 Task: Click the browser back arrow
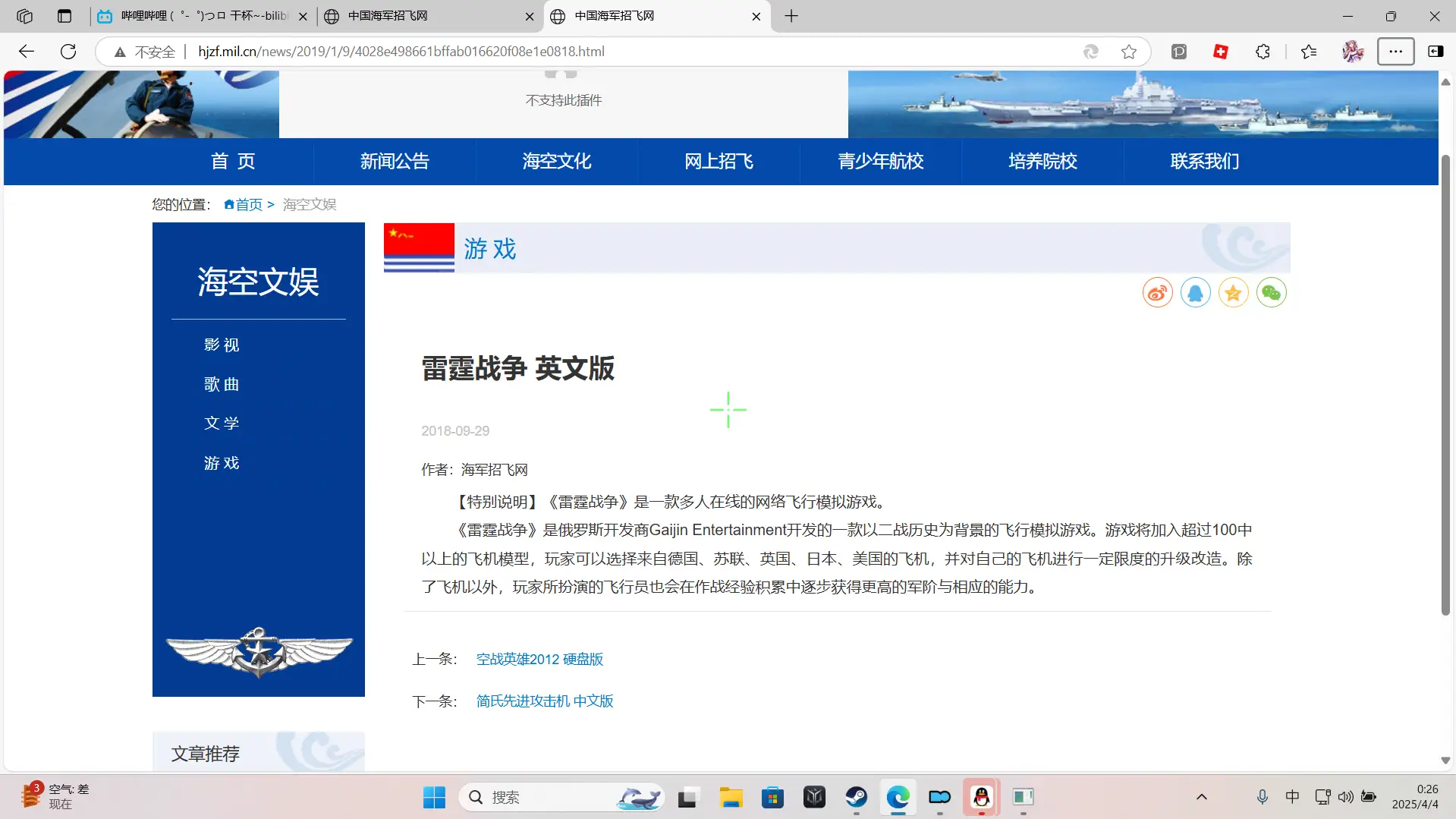tap(27, 52)
